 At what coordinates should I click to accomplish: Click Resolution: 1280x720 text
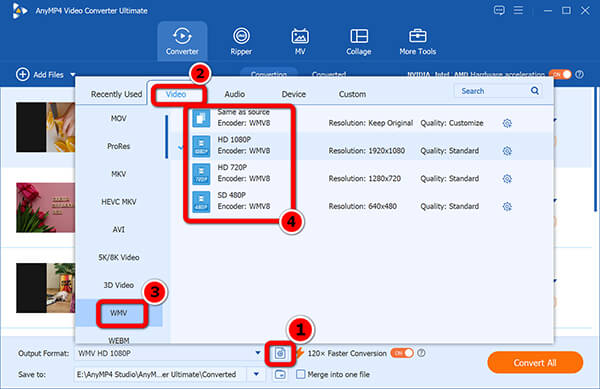[364, 179]
